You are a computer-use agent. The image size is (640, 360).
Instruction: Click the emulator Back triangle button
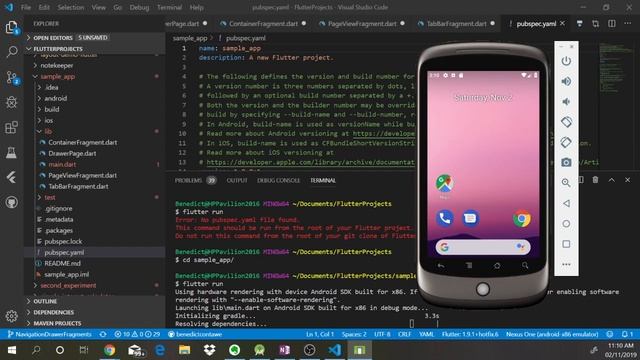tap(566, 203)
